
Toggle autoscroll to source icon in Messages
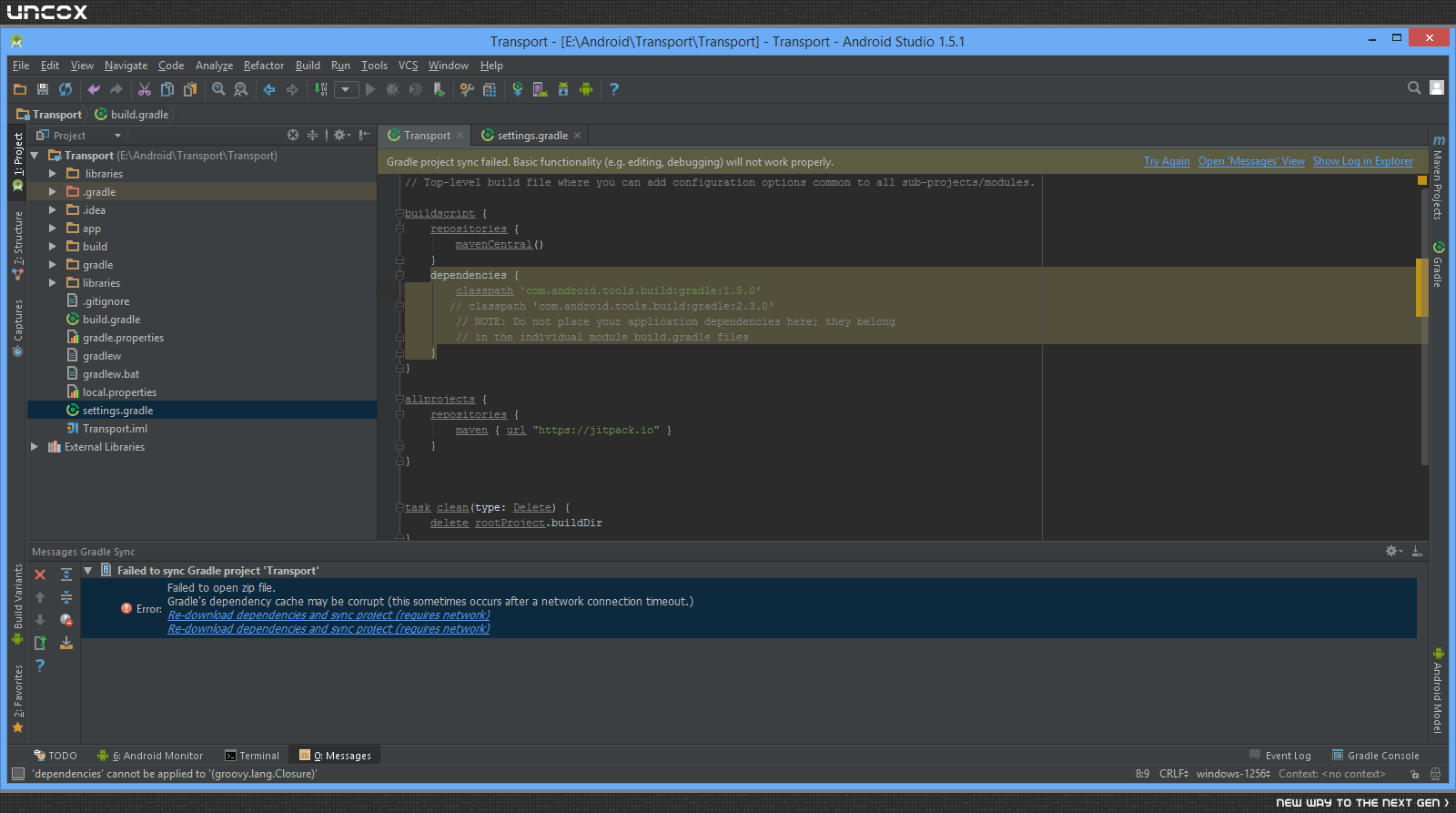coord(66,643)
